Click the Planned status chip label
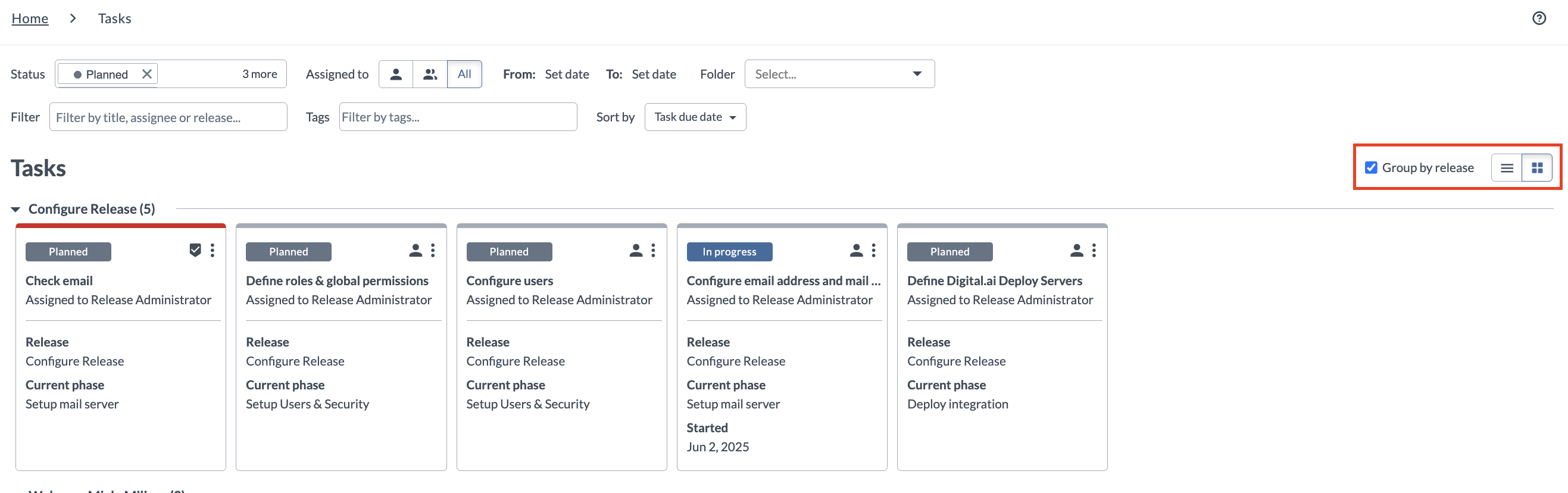This screenshot has height=493, width=1568. pos(107,74)
